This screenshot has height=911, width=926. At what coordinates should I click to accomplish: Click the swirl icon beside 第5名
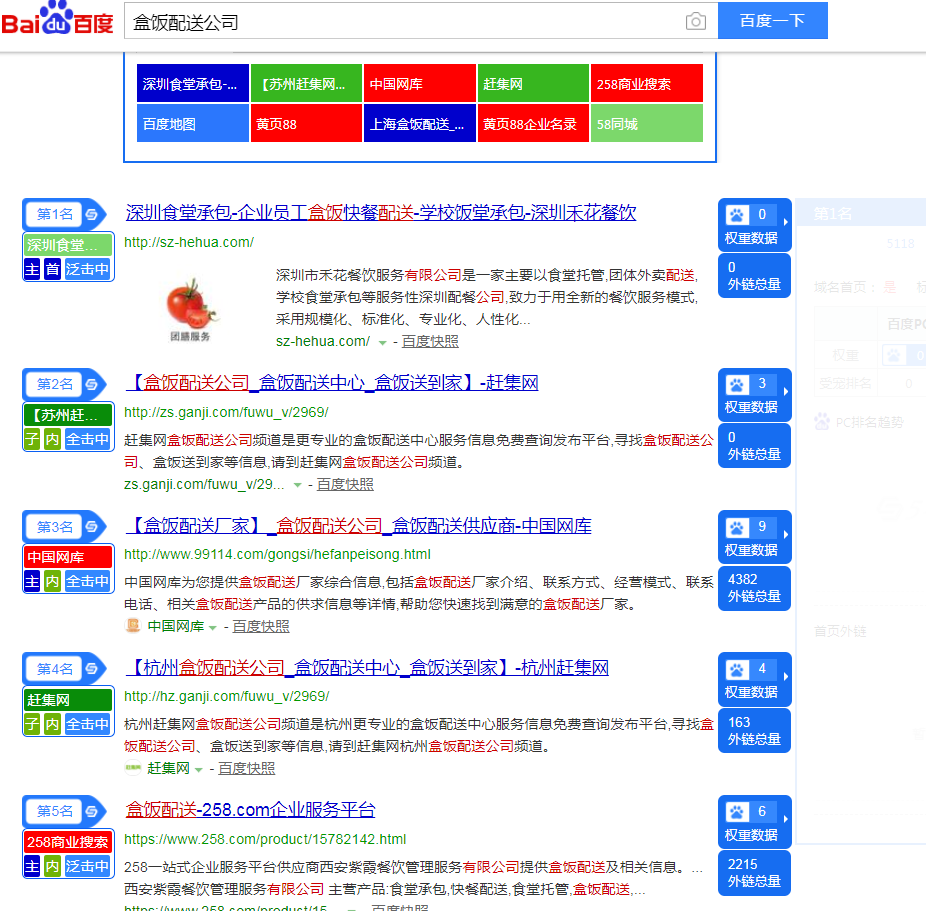[92, 811]
